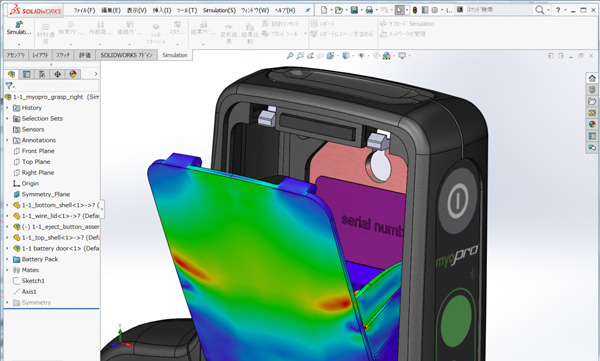Switch to the アセンブリ tab
600x361 pixels.
[x=15, y=55]
